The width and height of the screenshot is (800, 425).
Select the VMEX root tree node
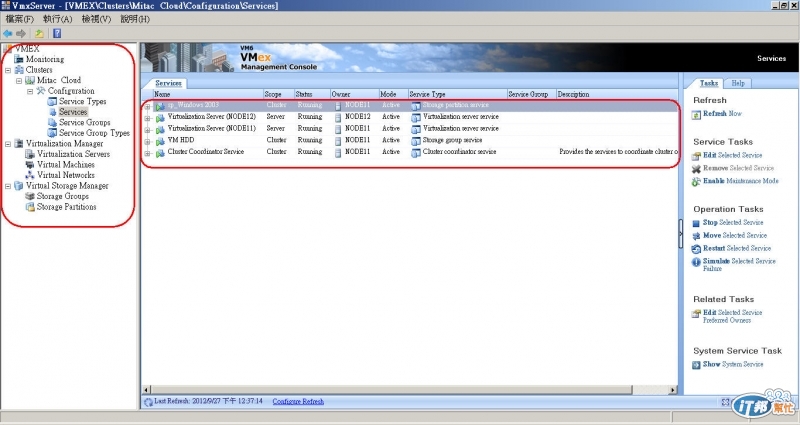click(27, 49)
